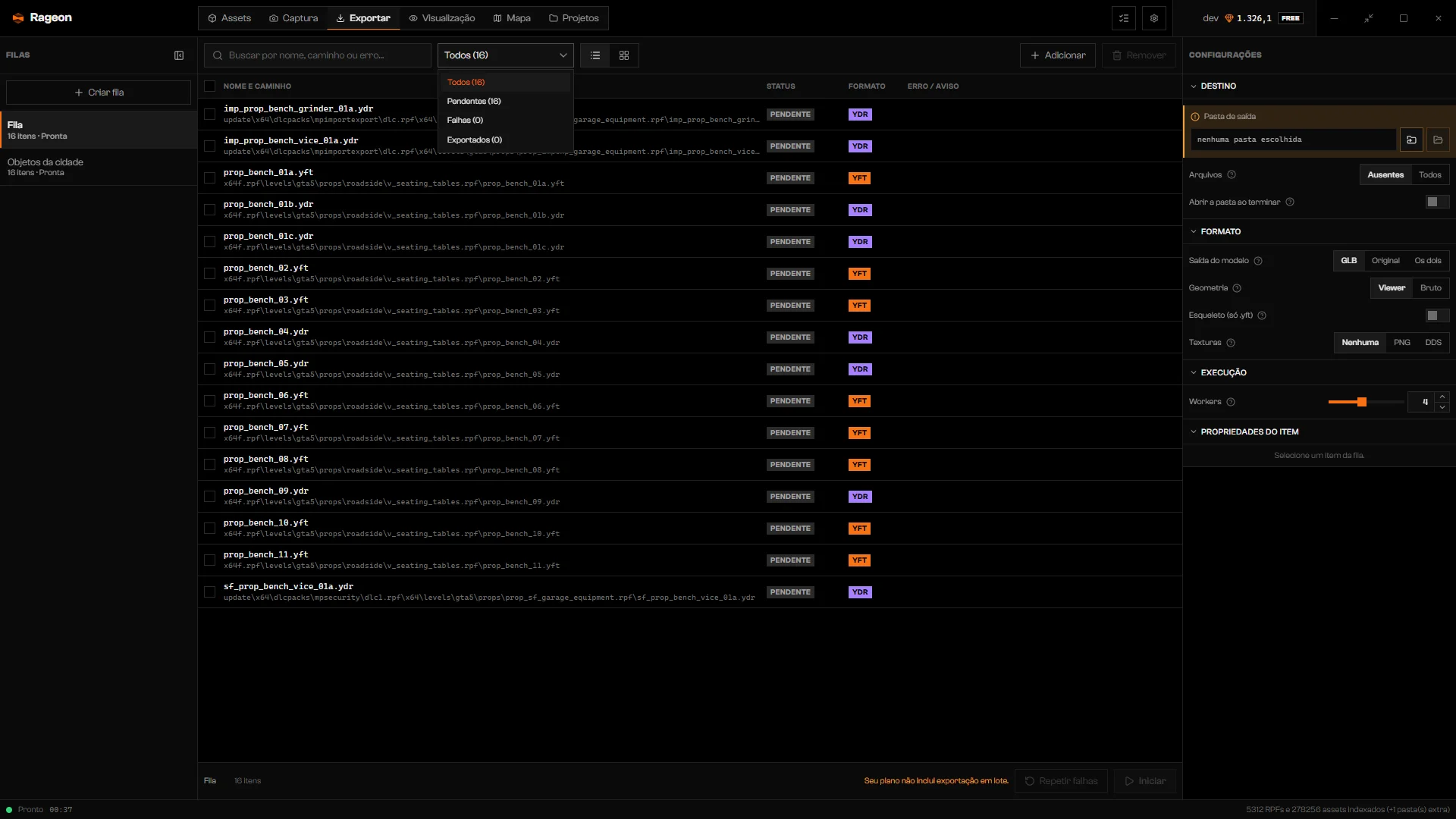Click the help icon next to Saída do modelo
Viewport: 1456px width, 819px height.
[1258, 261]
